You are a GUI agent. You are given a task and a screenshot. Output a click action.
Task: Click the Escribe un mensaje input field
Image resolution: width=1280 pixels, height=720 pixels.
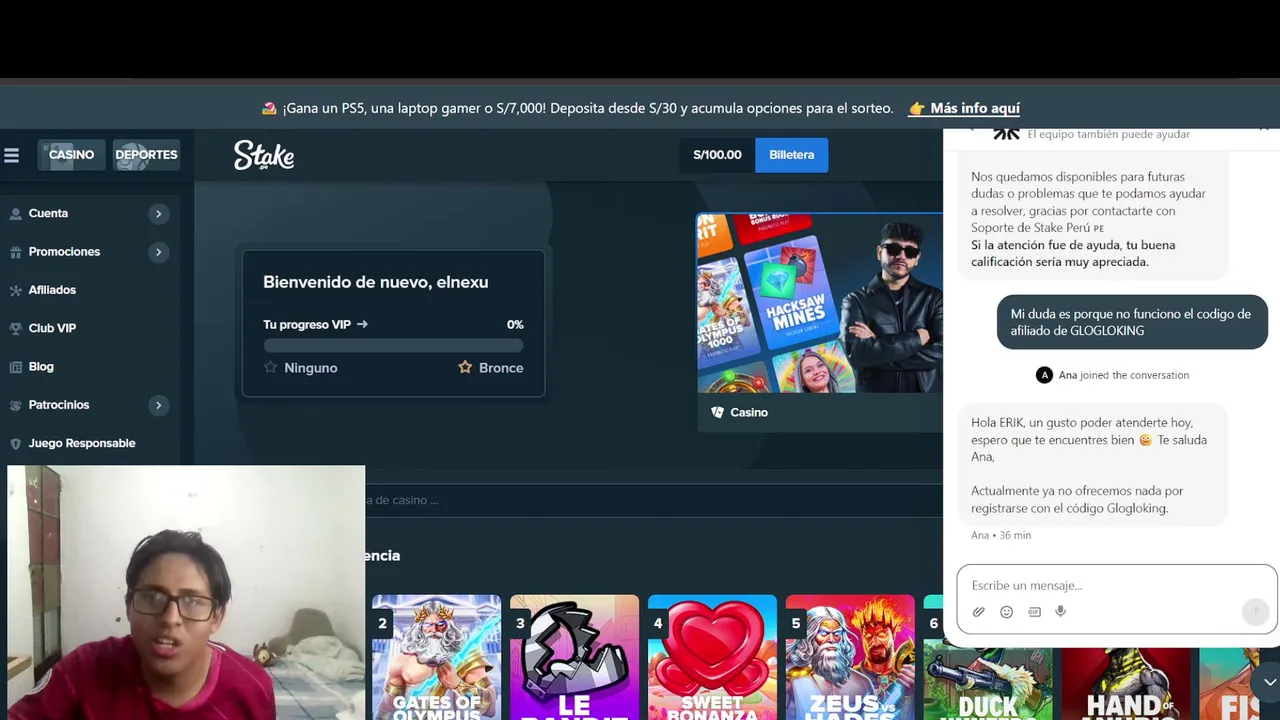coord(1117,585)
